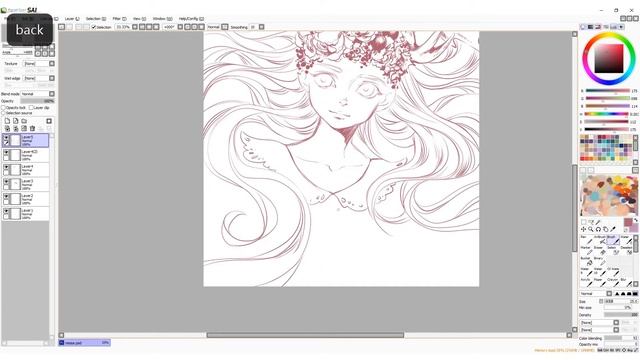
Task: Click the Color blending slider
Action: (620, 338)
